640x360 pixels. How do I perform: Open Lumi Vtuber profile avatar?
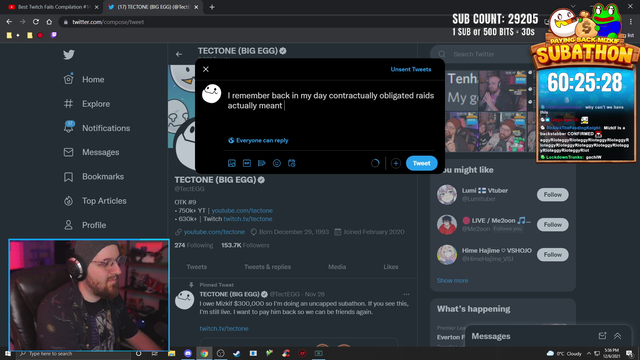[447, 195]
